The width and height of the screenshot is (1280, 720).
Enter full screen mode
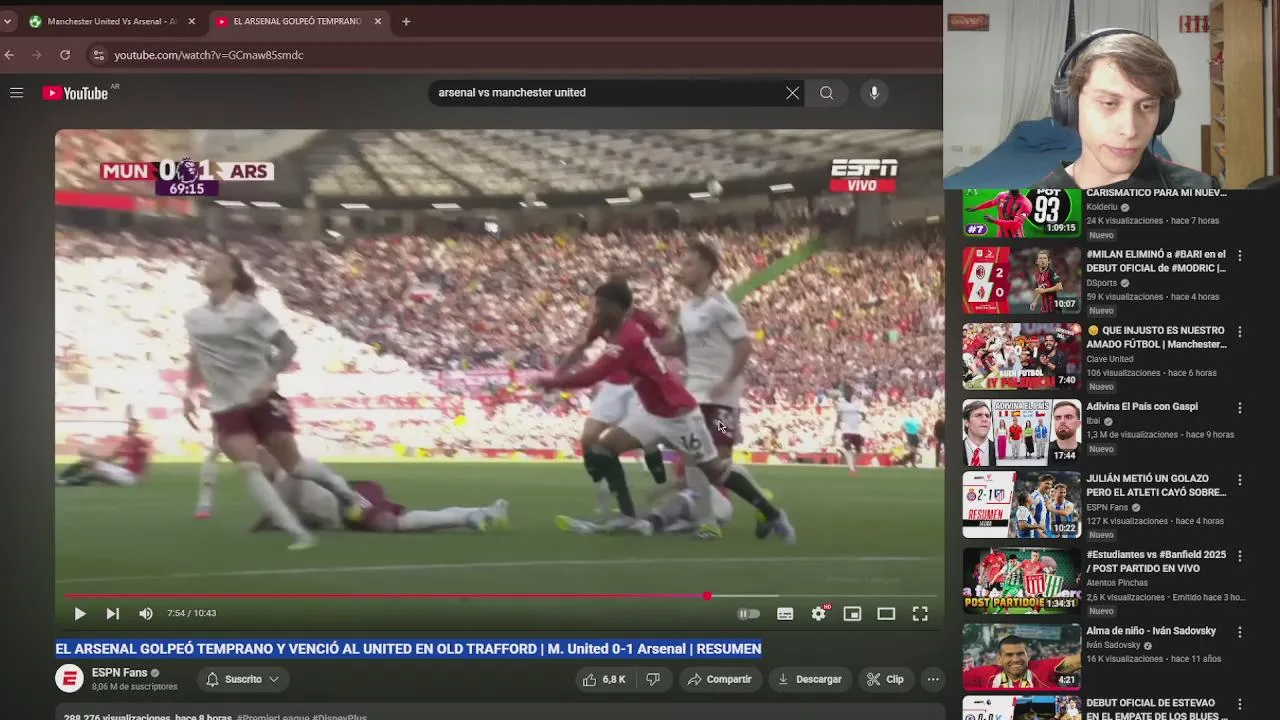coord(920,614)
